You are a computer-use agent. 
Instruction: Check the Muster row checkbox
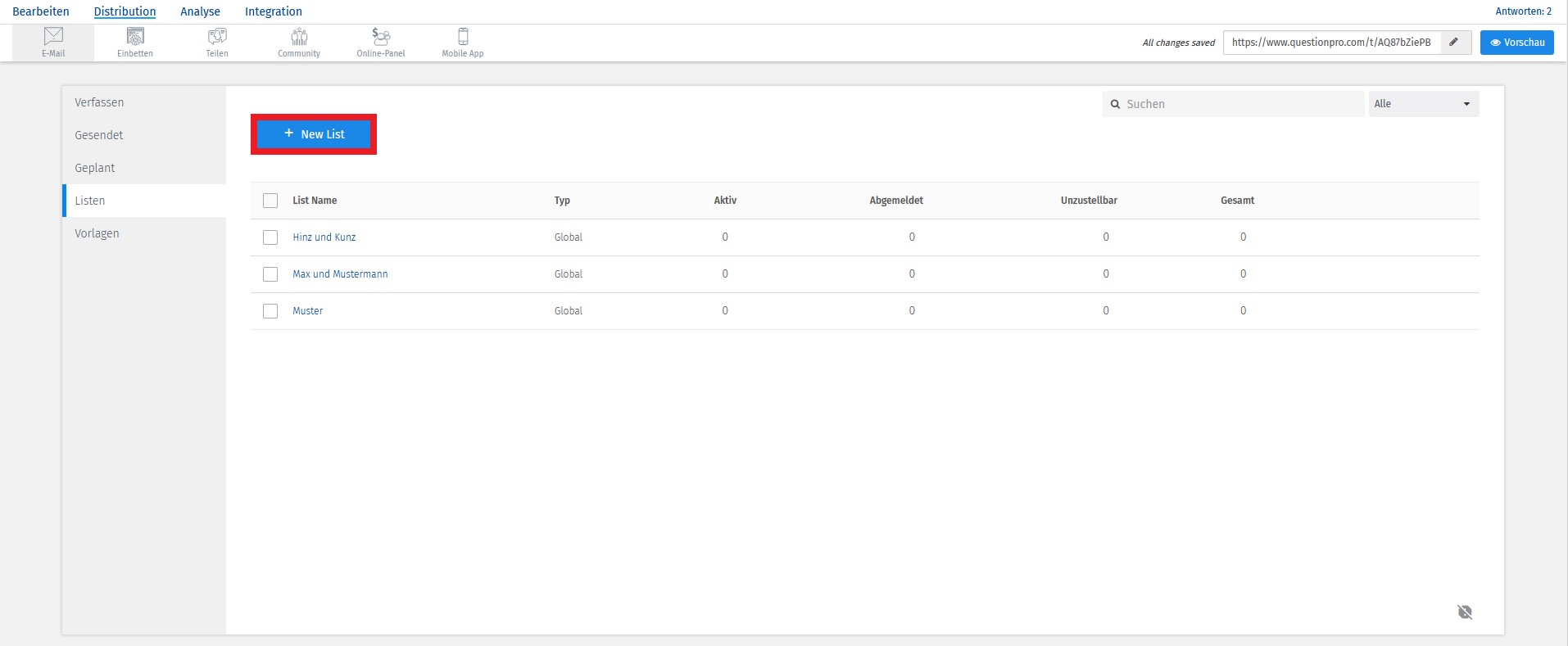tap(270, 311)
